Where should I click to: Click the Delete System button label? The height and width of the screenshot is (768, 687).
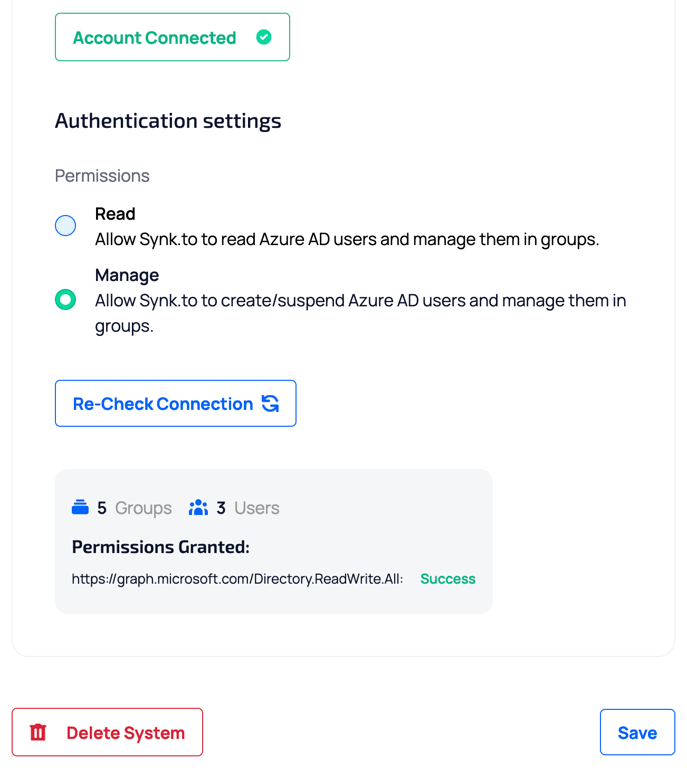[x=125, y=733]
